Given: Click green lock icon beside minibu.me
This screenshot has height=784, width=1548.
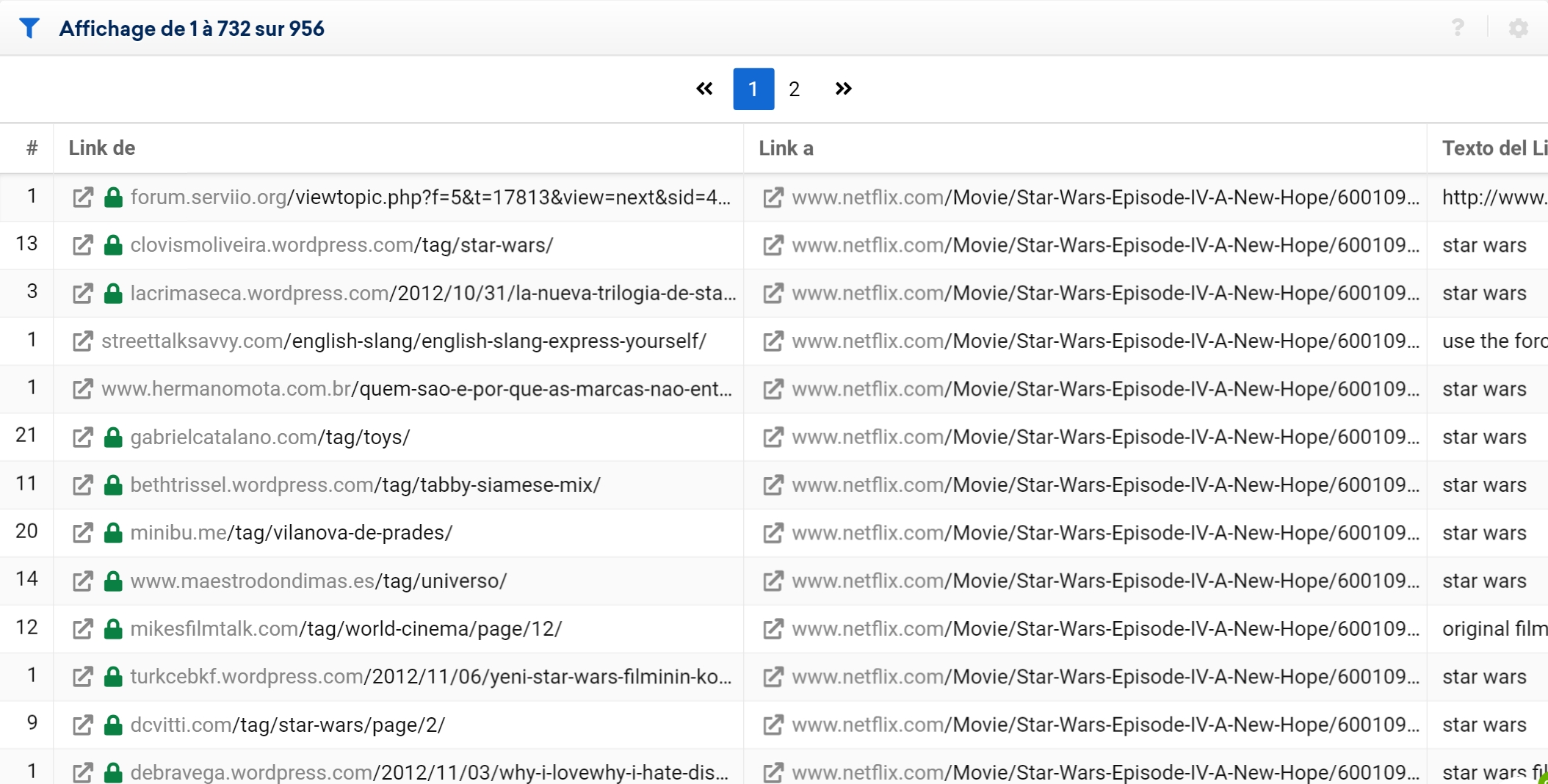Looking at the screenshot, I should pos(113,533).
